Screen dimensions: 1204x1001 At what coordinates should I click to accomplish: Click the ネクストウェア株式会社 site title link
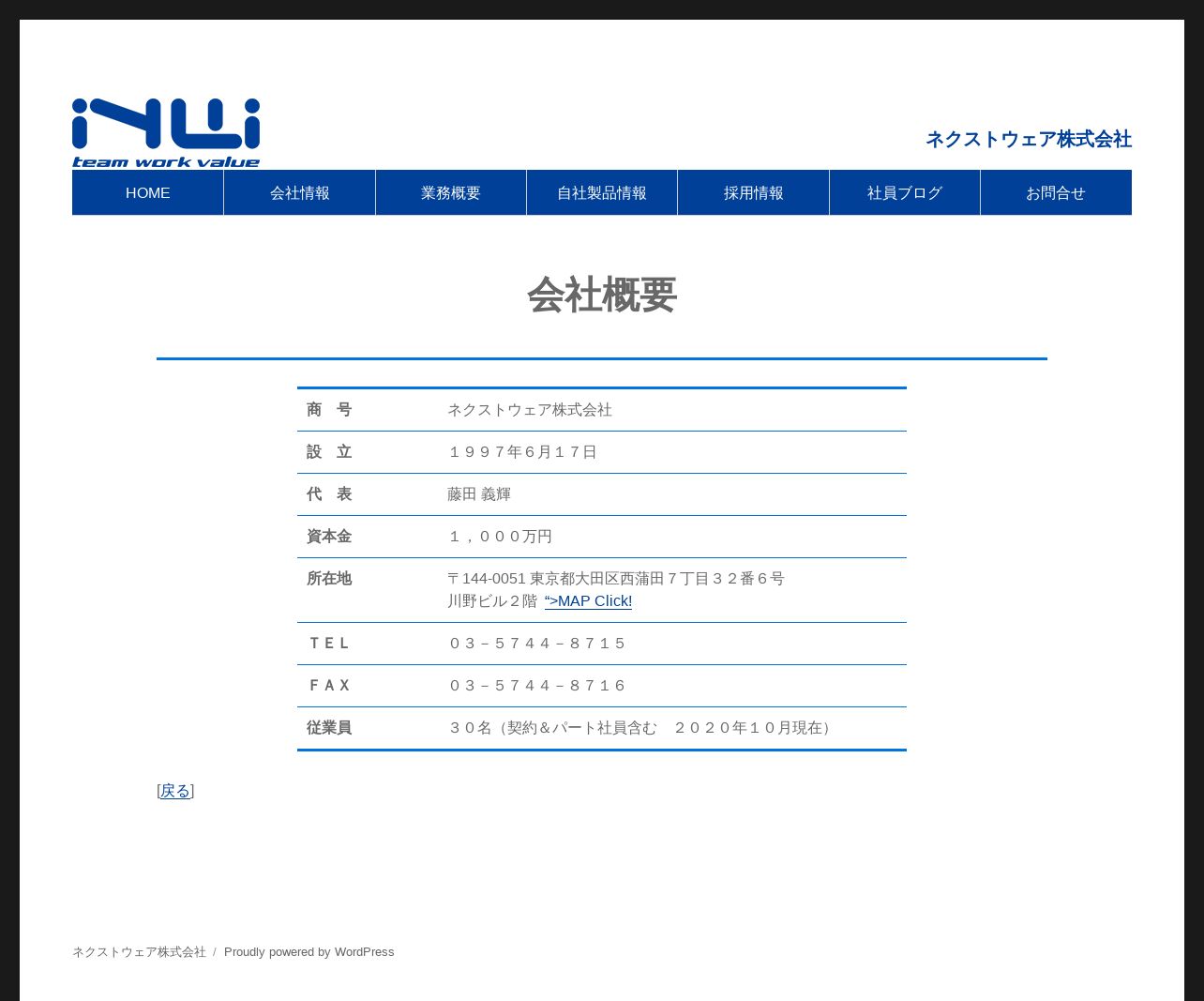click(x=1029, y=139)
